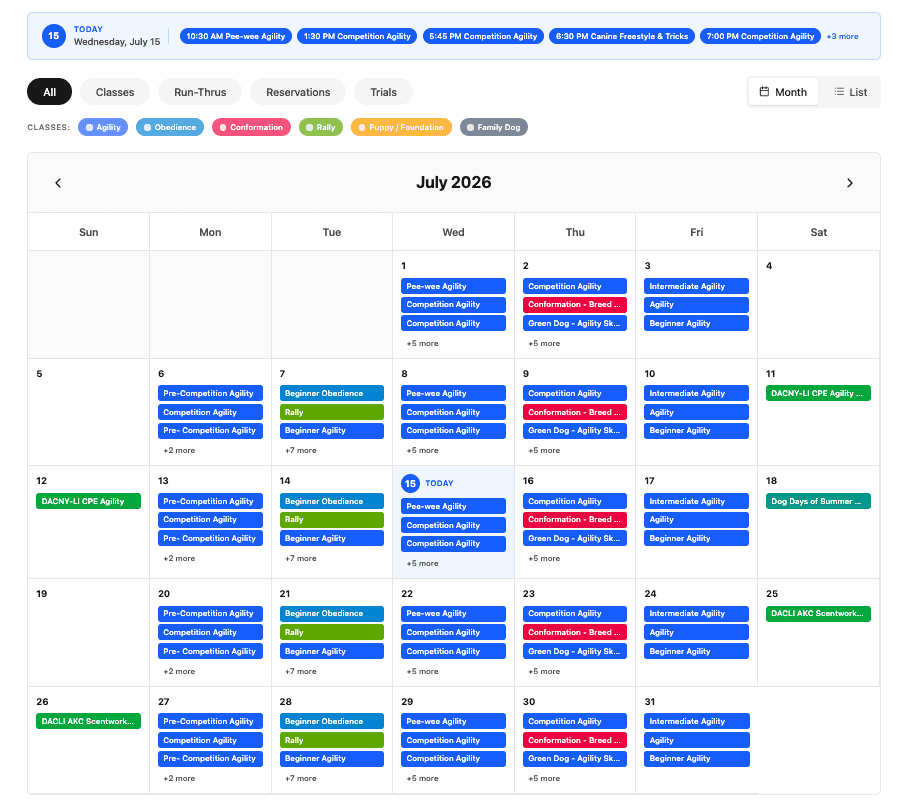
Task: Expand +3 more in today banner
Action: 842,36
